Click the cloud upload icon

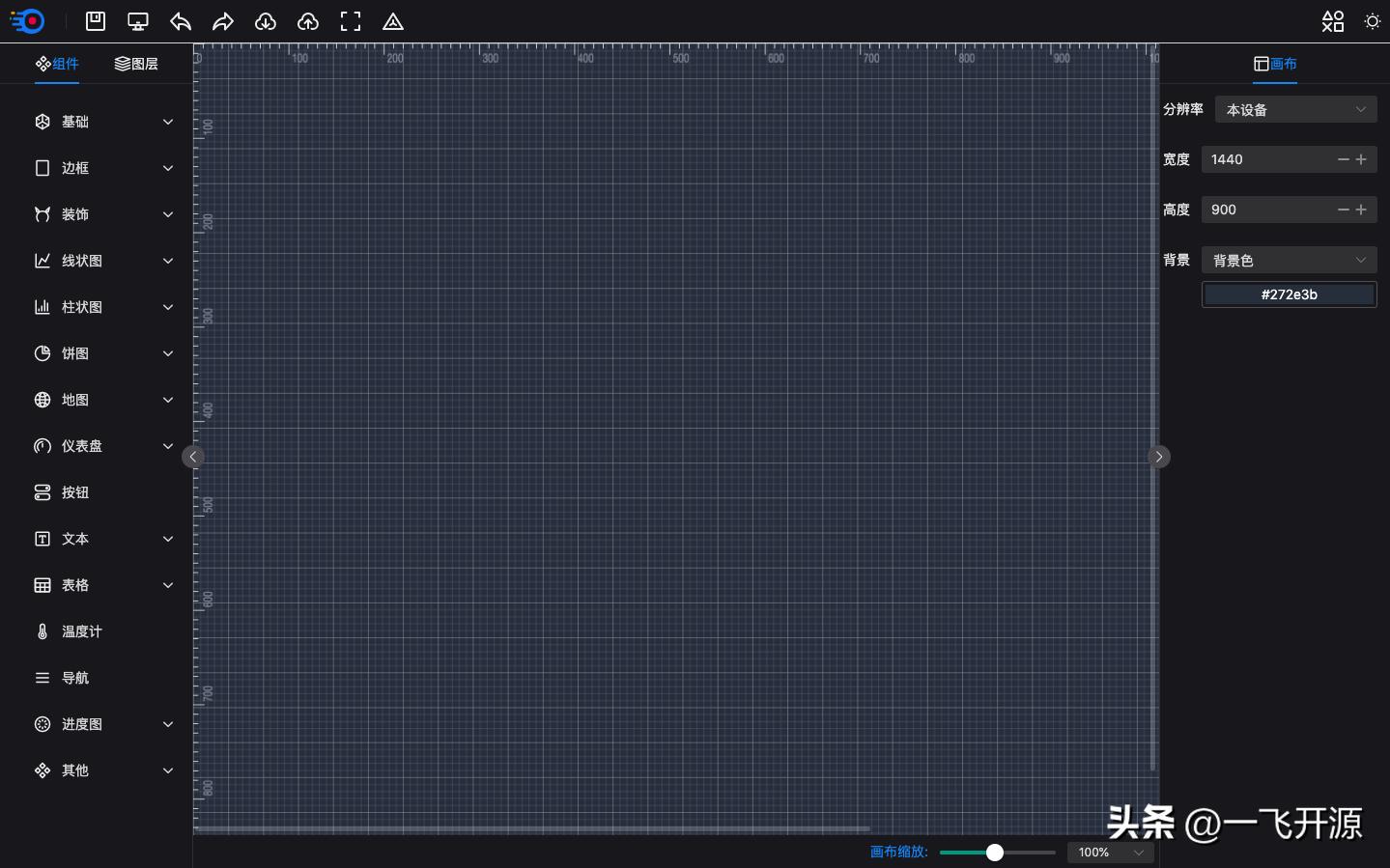tap(308, 21)
